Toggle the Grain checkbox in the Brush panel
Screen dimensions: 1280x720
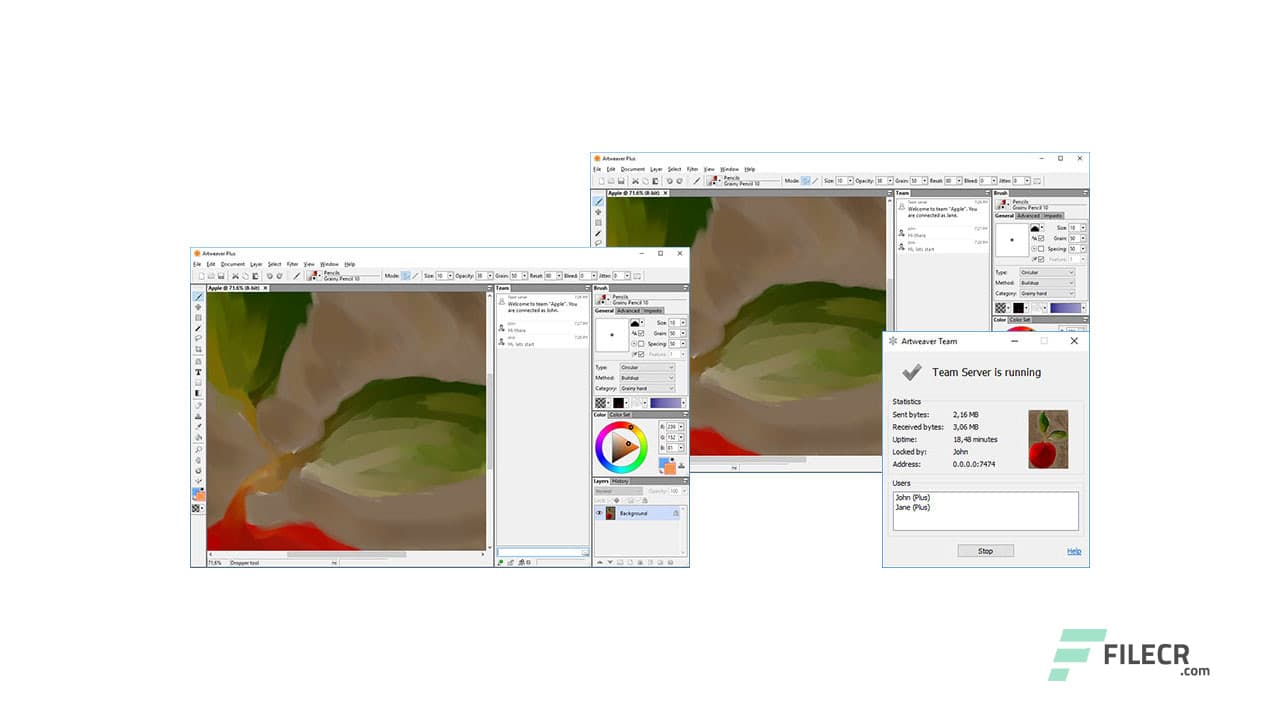[640, 333]
